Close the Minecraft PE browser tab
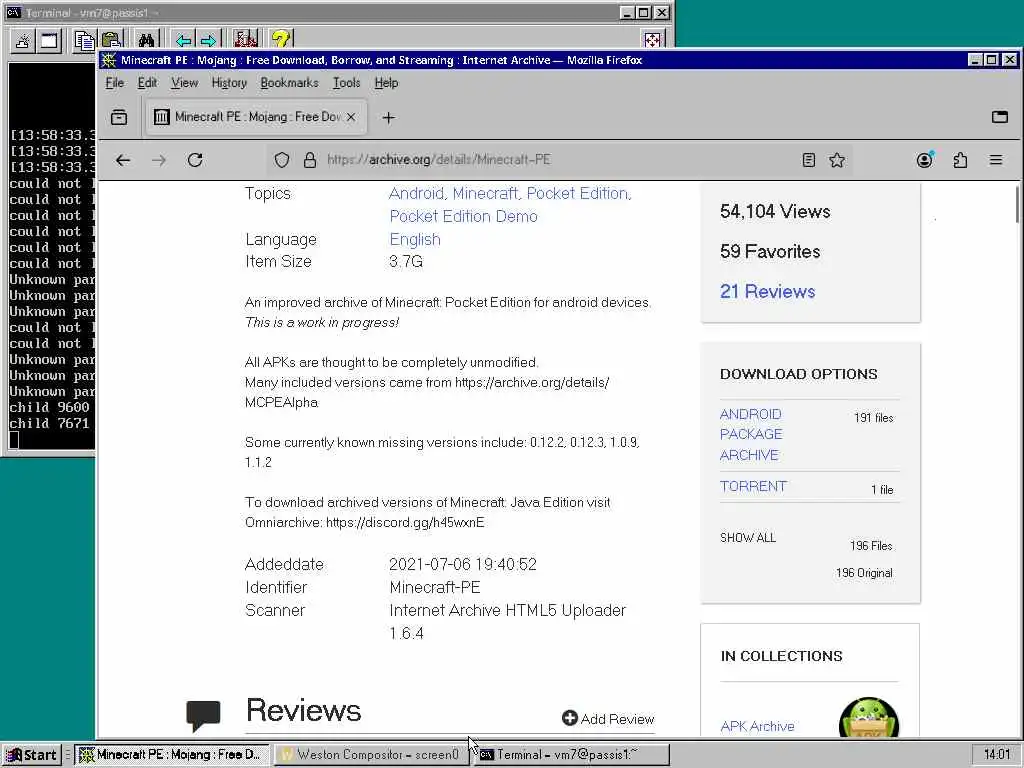 [351, 117]
